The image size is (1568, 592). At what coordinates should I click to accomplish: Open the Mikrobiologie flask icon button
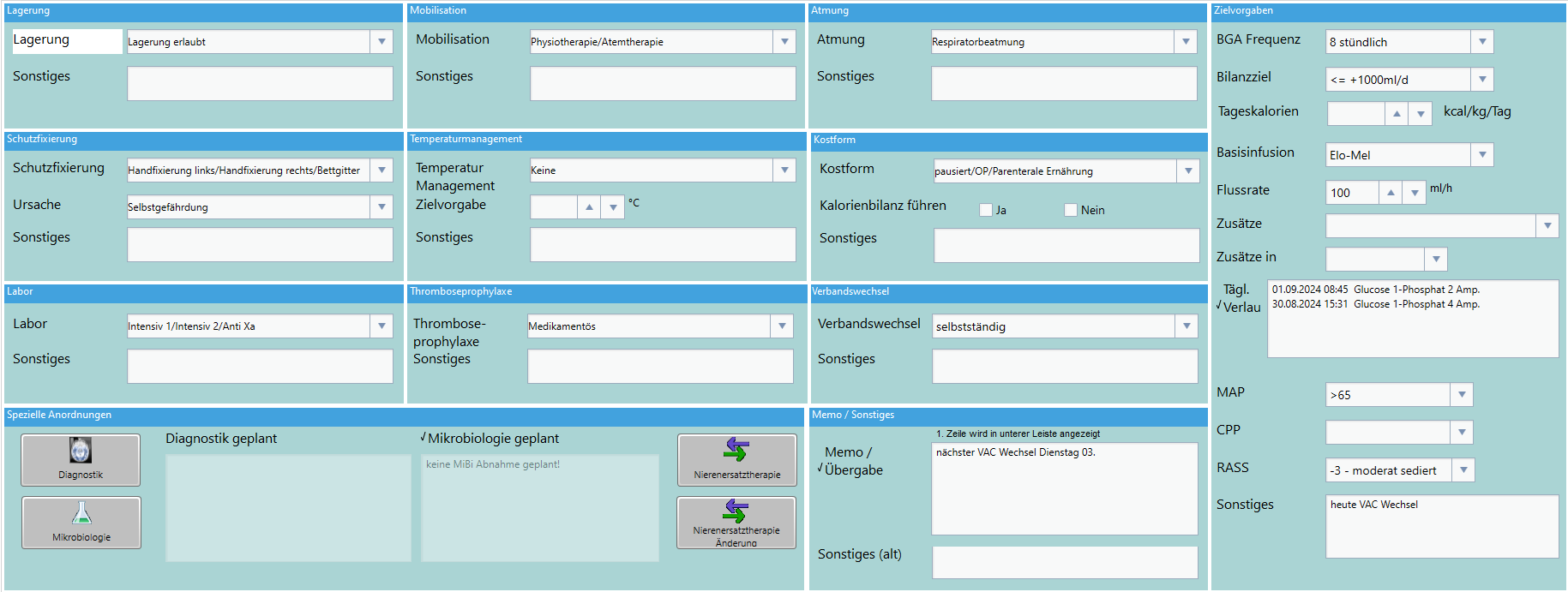[x=81, y=522]
